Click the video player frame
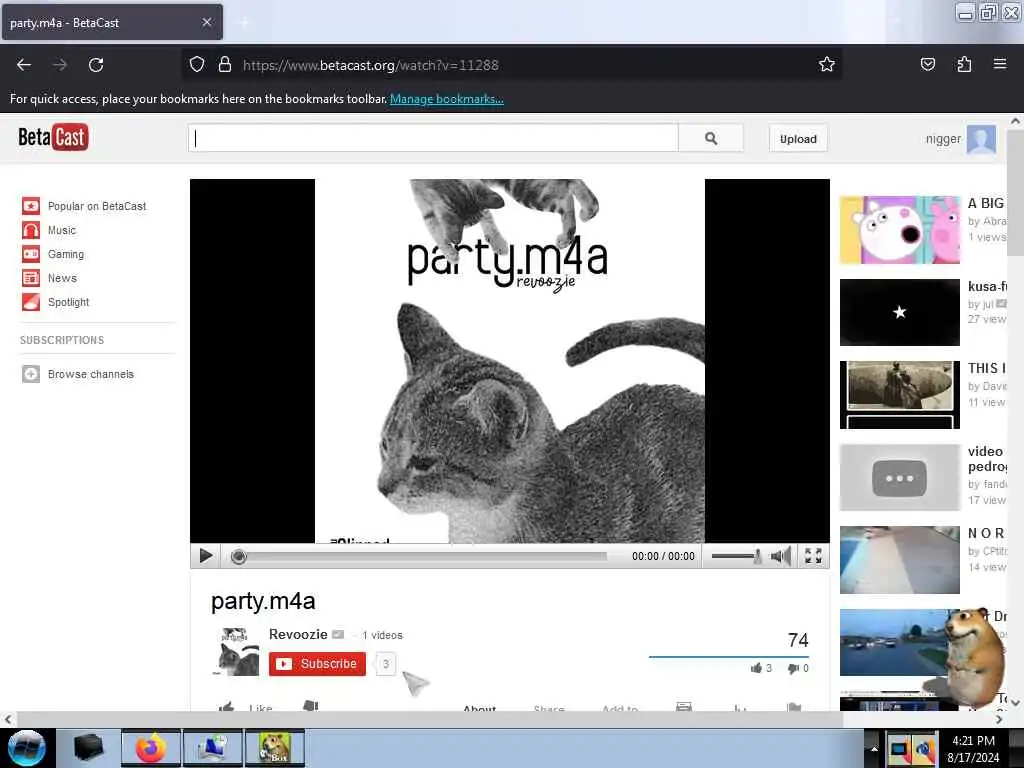 509,360
